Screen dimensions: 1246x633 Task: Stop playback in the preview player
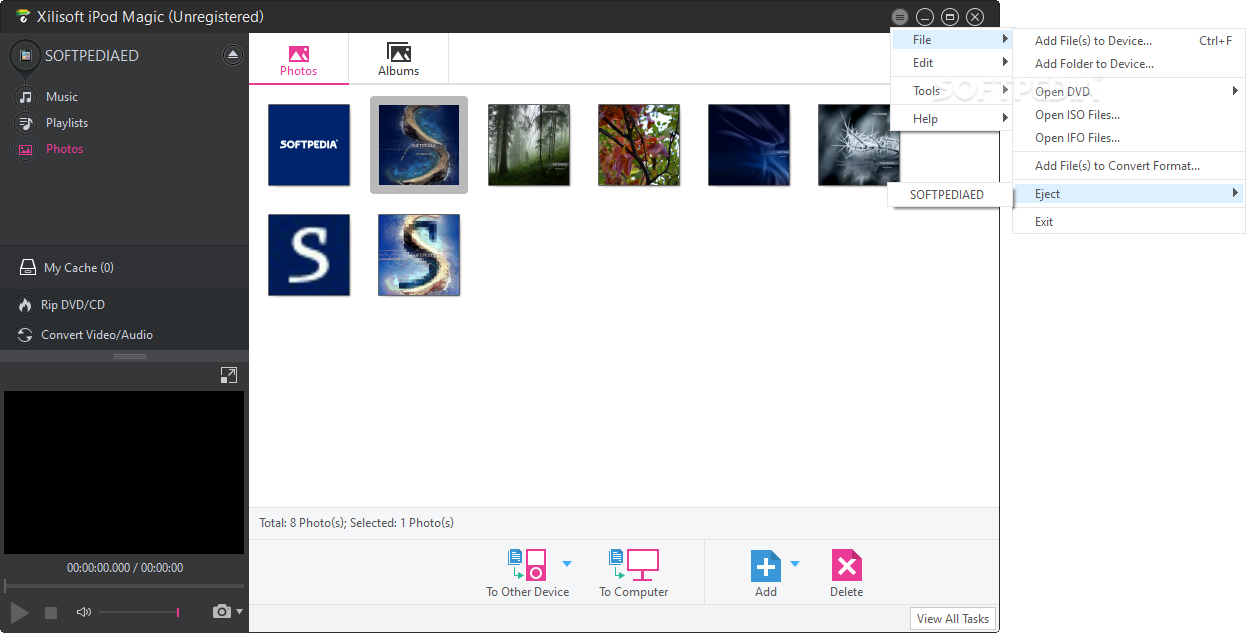click(x=51, y=612)
